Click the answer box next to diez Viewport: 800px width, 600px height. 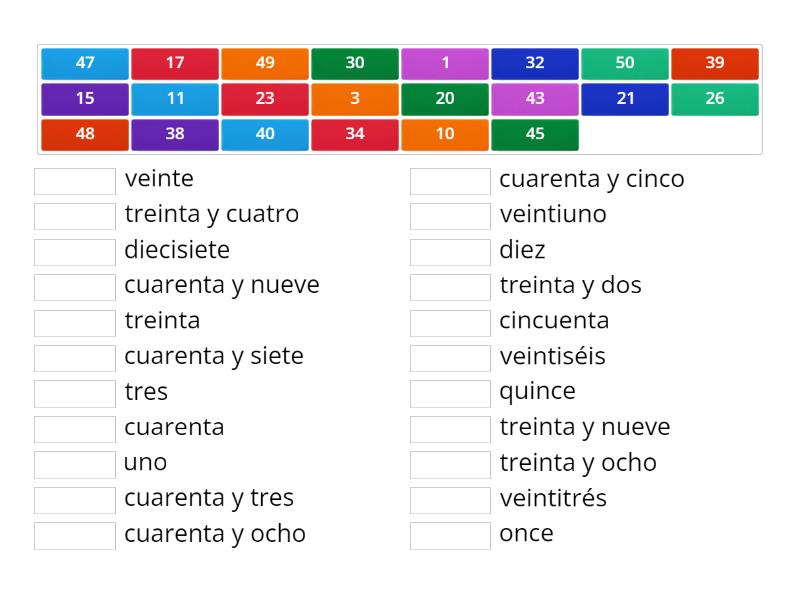[450, 251]
